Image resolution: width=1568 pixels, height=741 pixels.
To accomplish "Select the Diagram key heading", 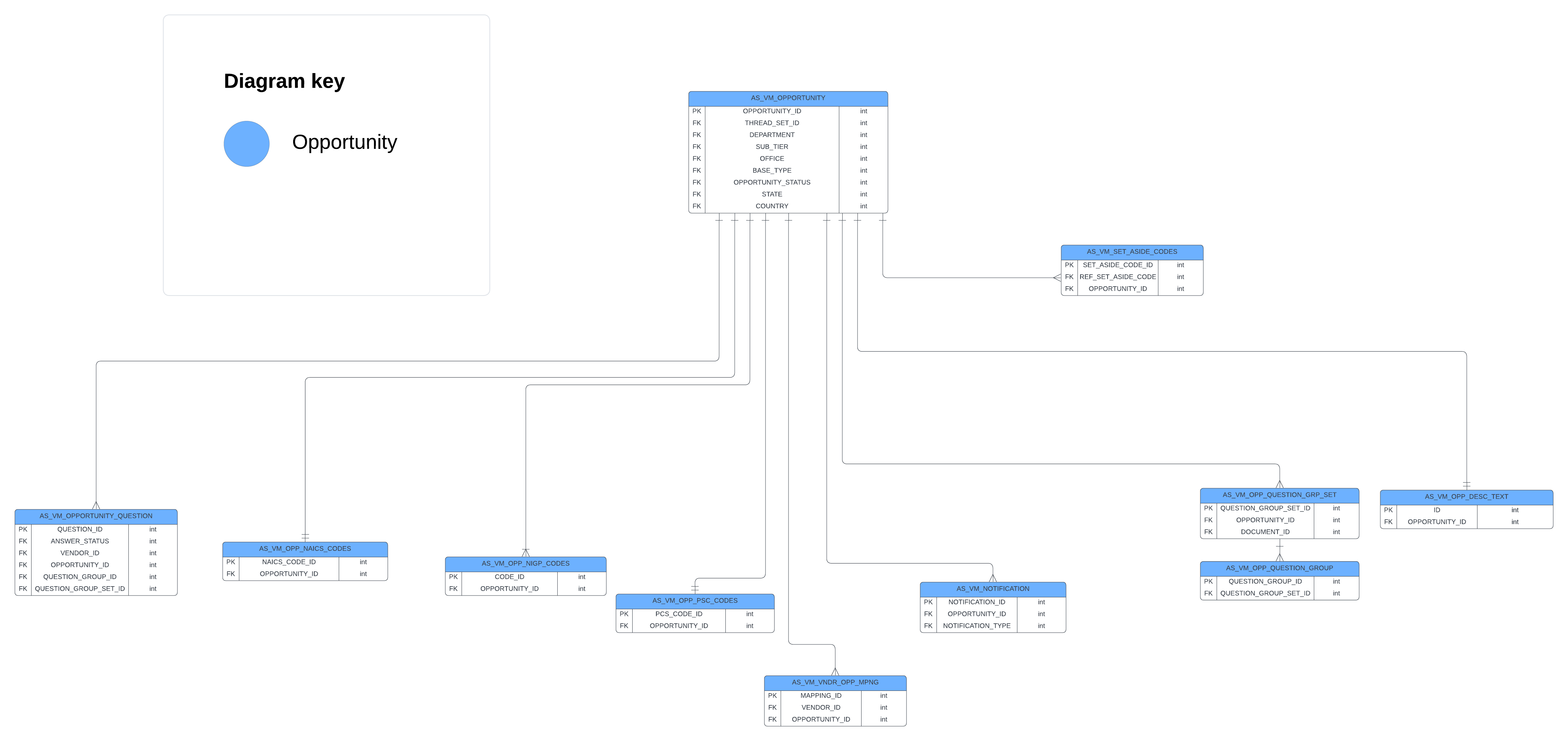I will coord(284,81).
